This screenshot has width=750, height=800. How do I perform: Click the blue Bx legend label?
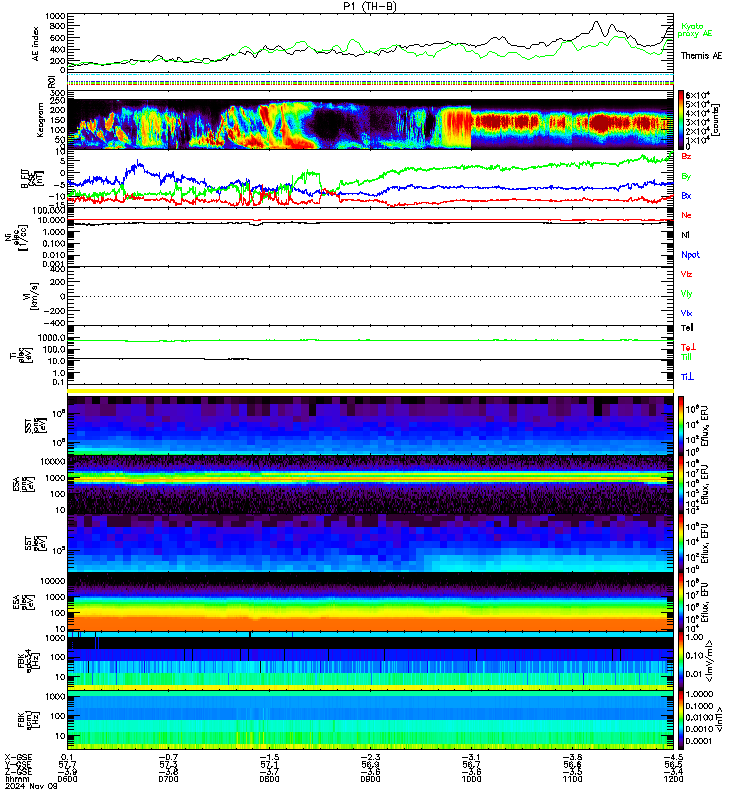[686, 196]
